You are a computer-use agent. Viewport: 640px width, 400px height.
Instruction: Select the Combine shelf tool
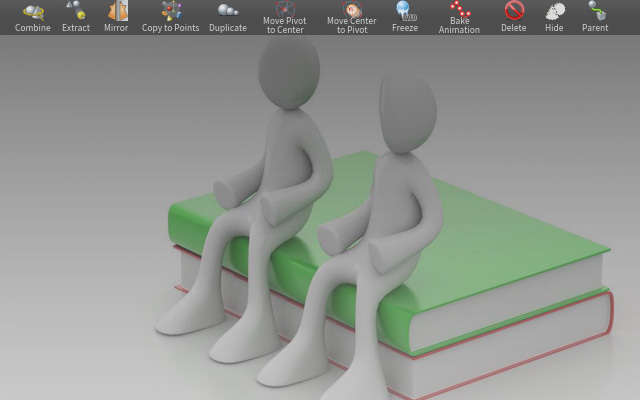[33, 17]
